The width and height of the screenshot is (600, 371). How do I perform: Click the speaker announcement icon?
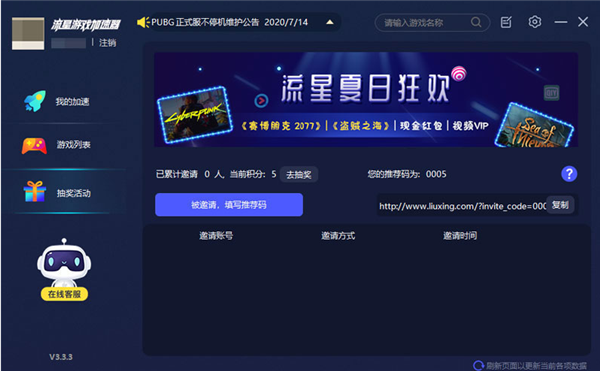click(143, 22)
